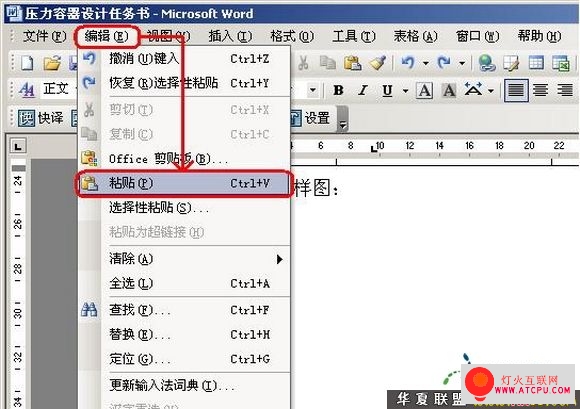Click the Format Painter brush icon
Screen dimensions: 580x409
click(377, 63)
